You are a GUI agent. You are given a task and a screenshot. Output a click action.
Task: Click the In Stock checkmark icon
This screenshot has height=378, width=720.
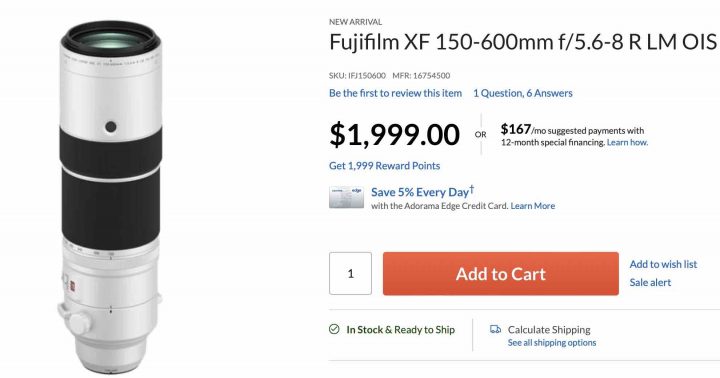pyautogui.click(x=334, y=329)
